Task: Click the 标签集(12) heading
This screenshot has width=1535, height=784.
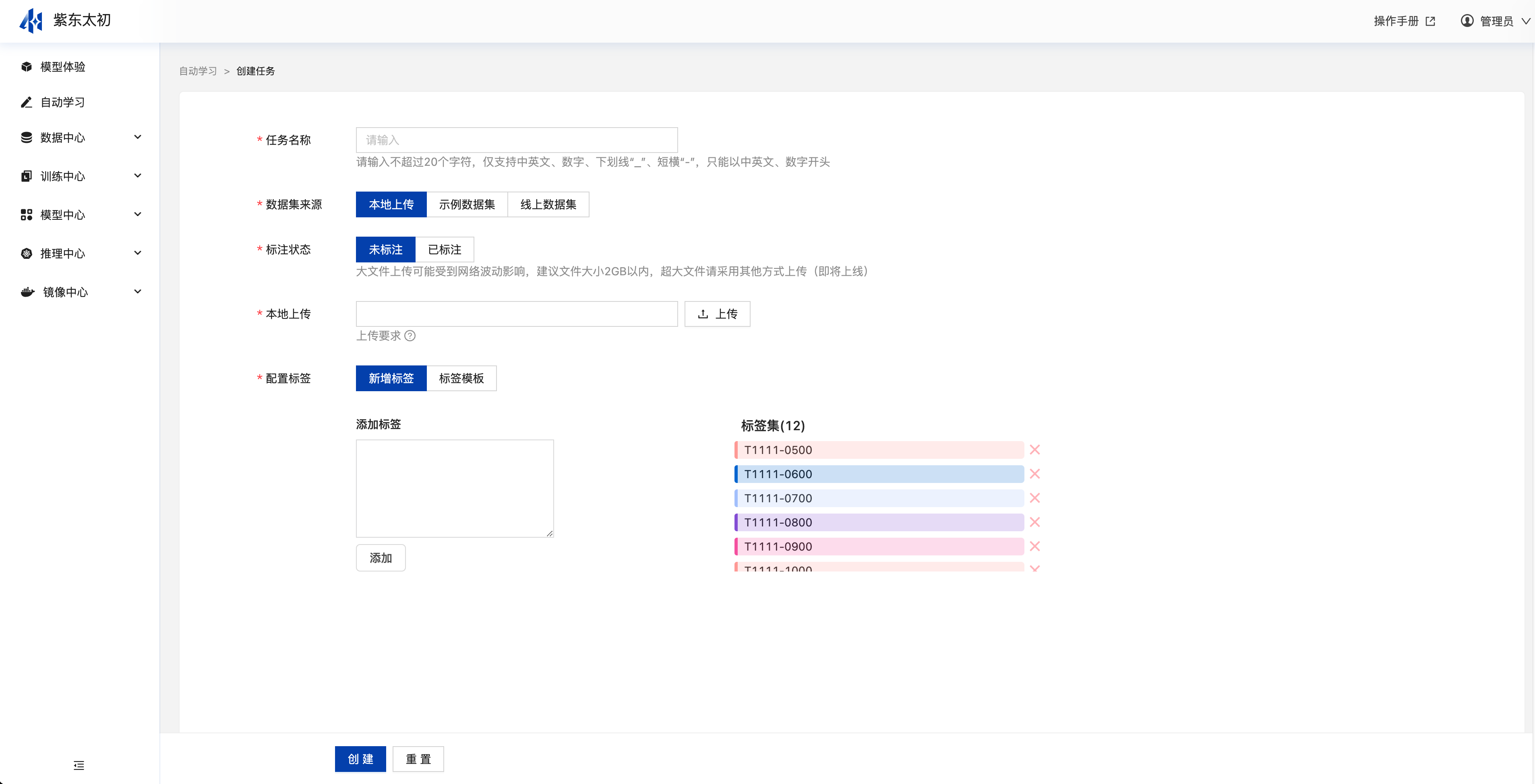Action: [x=773, y=426]
